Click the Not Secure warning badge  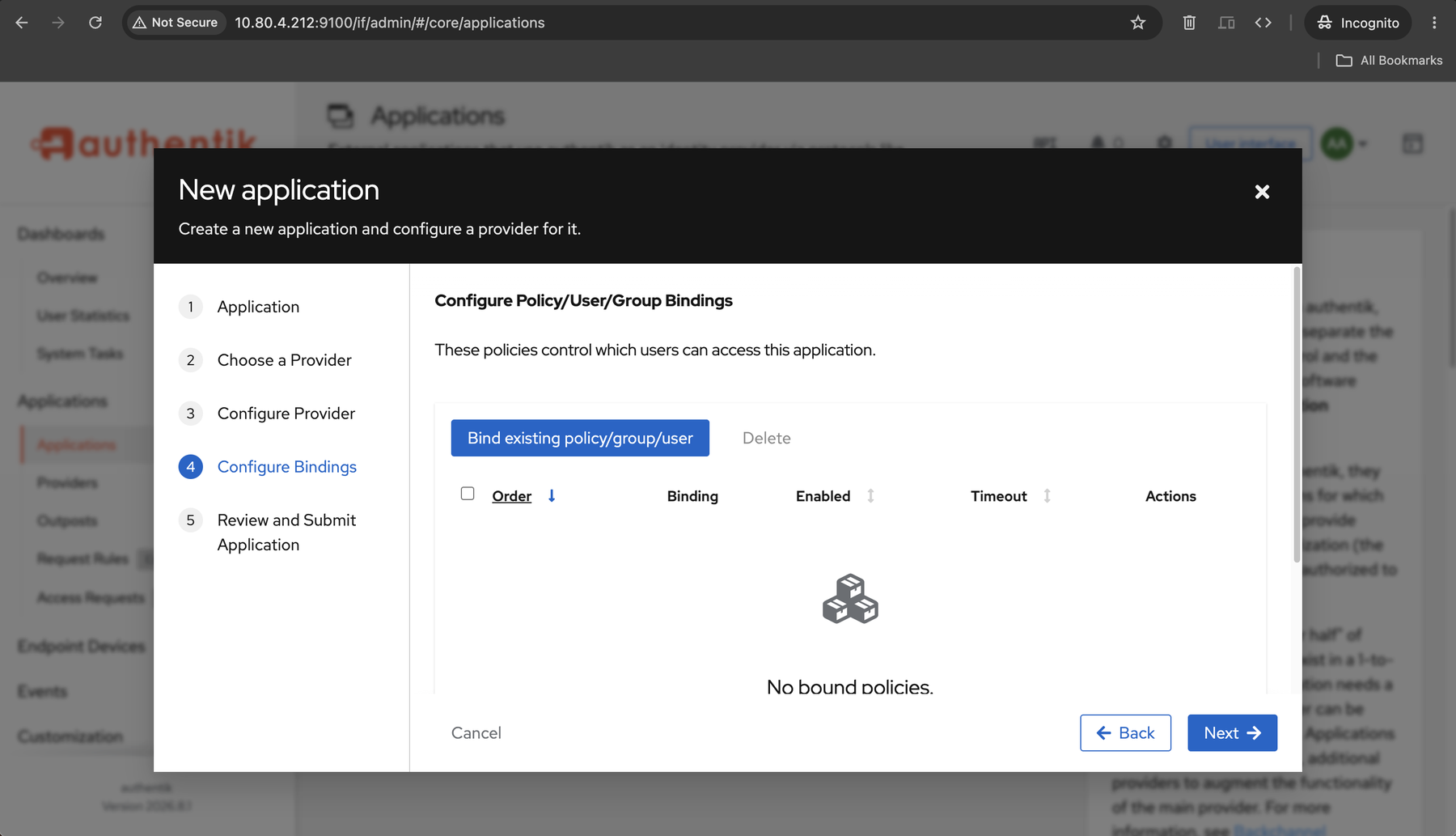click(176, 23)
